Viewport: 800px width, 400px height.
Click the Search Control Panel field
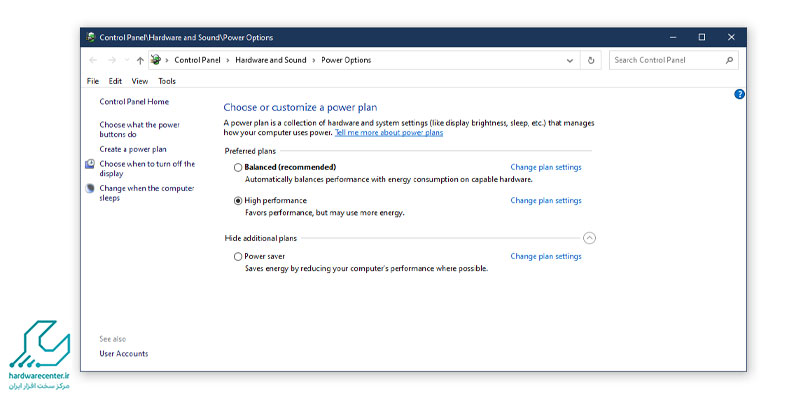click(x=665, y=60)
